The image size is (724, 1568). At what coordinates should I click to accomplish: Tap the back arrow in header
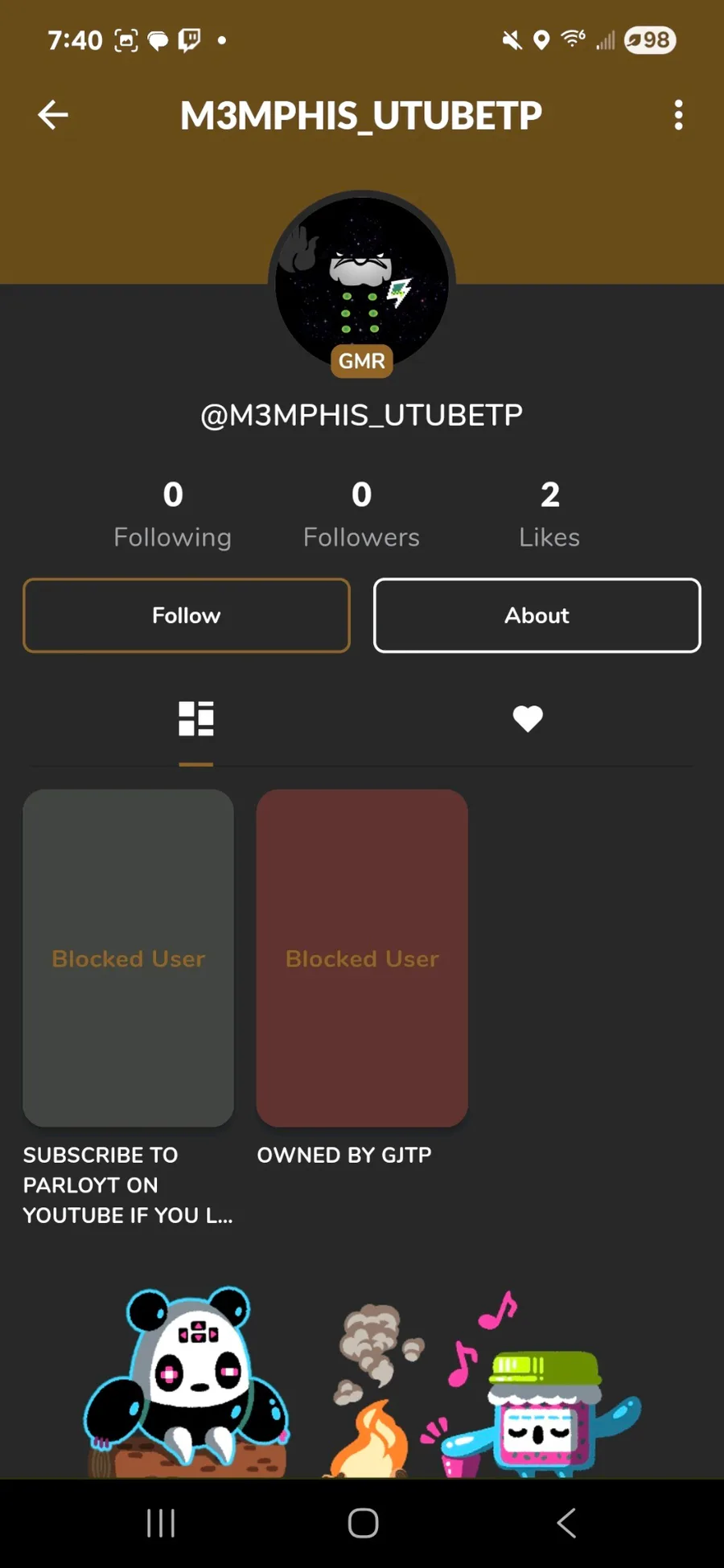[53, 115]
